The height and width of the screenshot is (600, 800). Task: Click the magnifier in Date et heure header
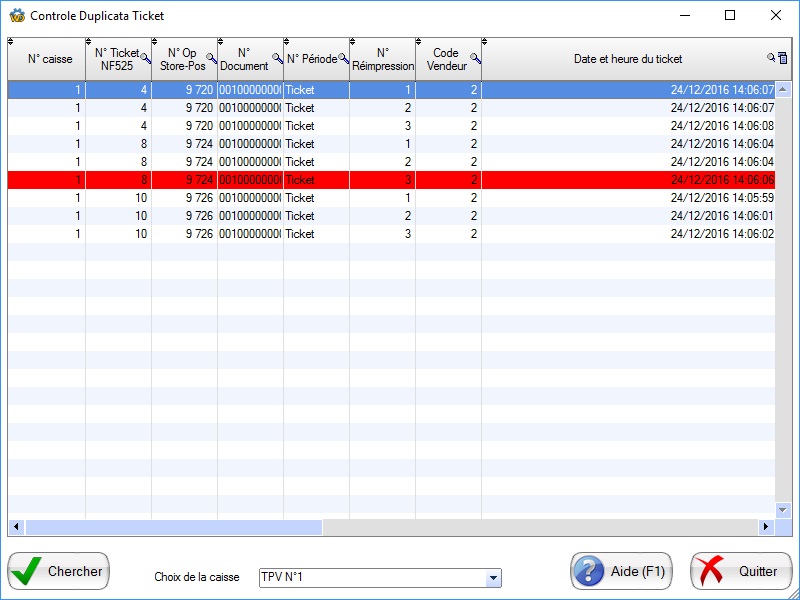[x=770, y=59]
